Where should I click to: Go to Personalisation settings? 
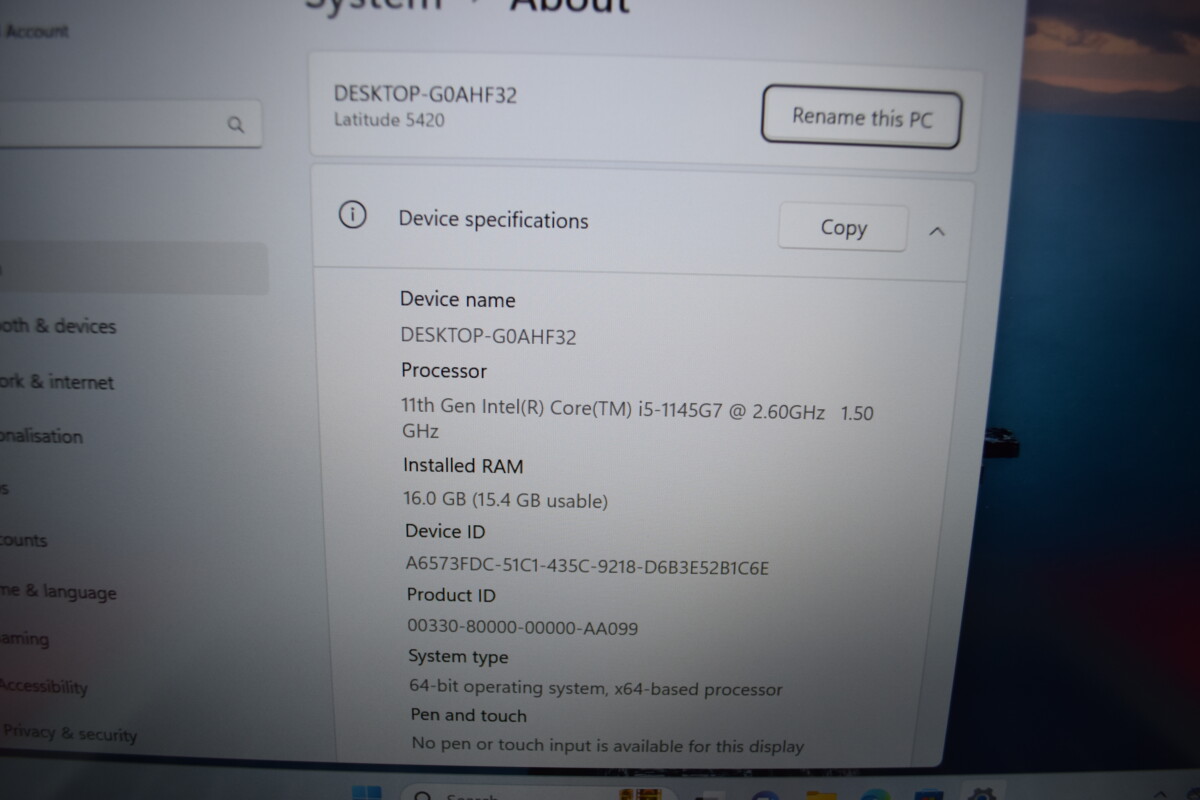42,436
